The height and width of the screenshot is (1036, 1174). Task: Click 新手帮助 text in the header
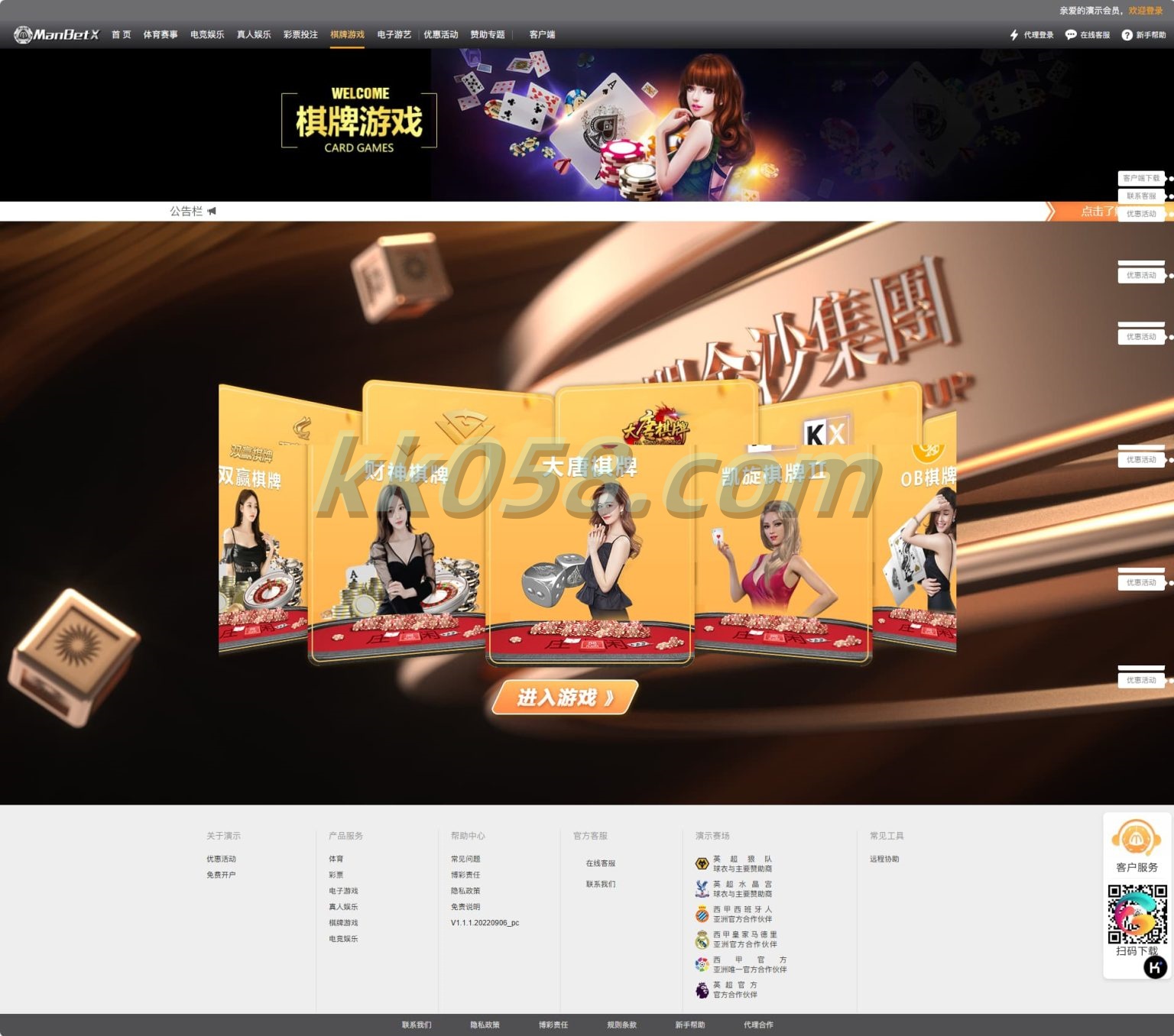[1151, 35]
